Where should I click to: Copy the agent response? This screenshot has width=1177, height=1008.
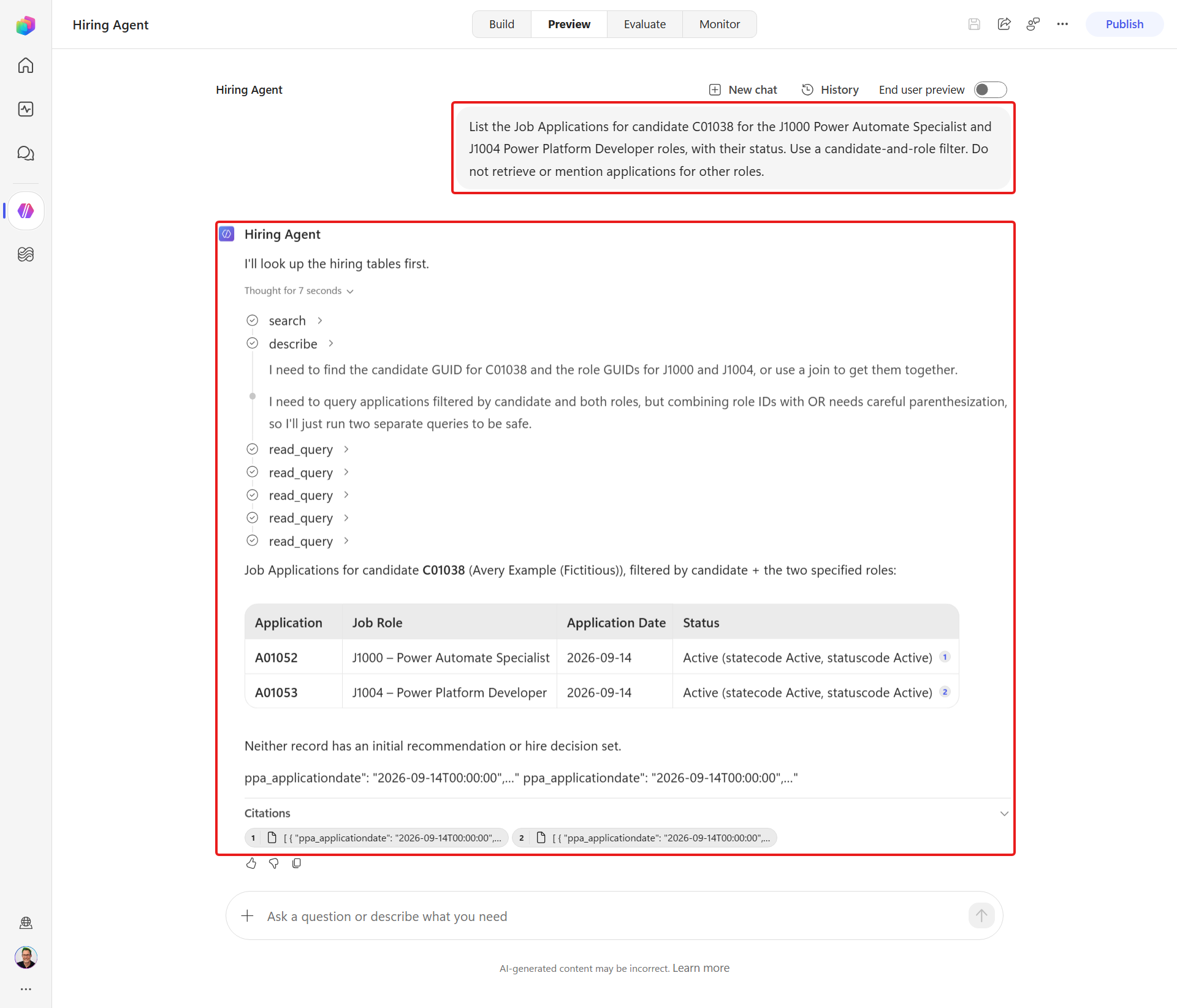[297, 863]
